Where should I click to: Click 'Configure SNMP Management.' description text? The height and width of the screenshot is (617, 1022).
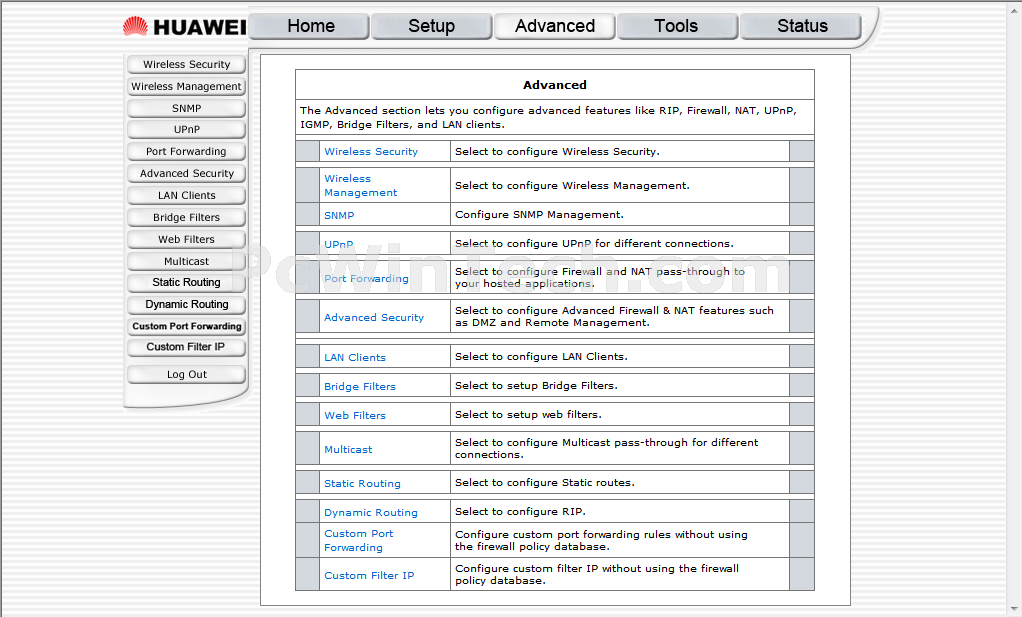(539, 214)
